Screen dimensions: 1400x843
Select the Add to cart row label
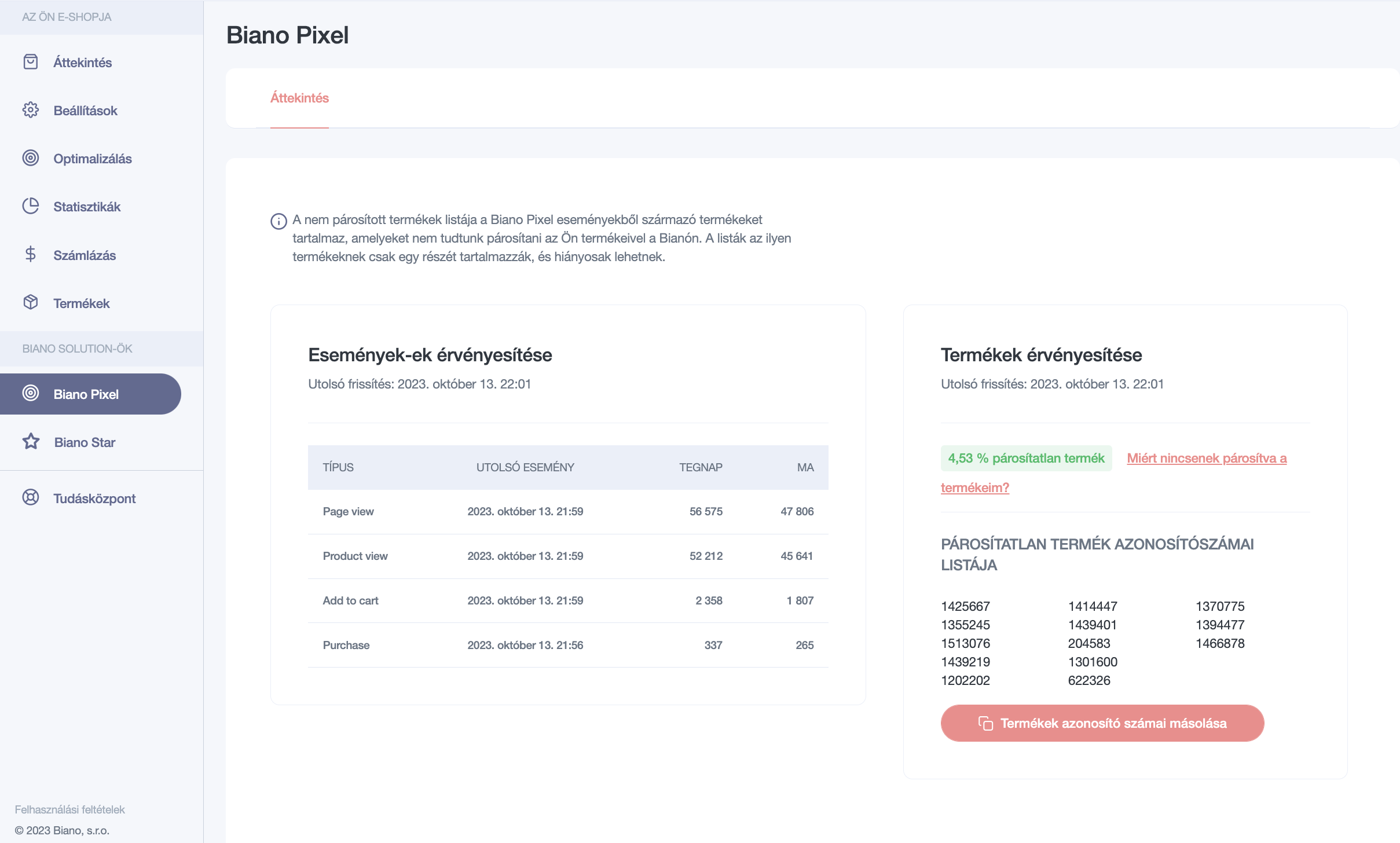(350, 600)
